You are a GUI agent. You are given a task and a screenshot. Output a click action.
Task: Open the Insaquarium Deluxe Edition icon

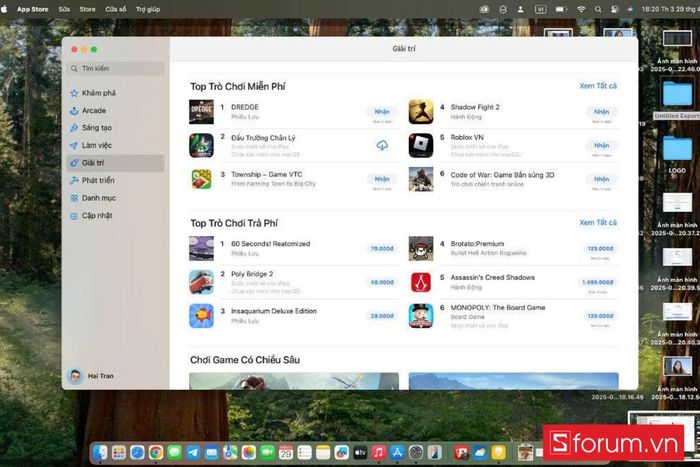(201, 316)
